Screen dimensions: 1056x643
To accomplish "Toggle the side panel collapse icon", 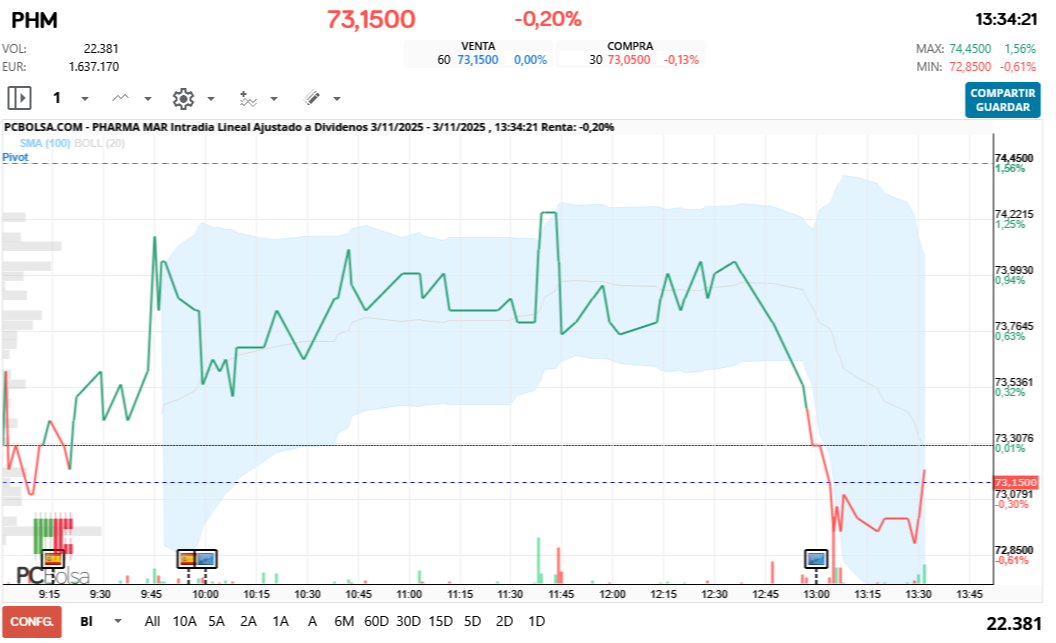I will click(x=20, y=98).
